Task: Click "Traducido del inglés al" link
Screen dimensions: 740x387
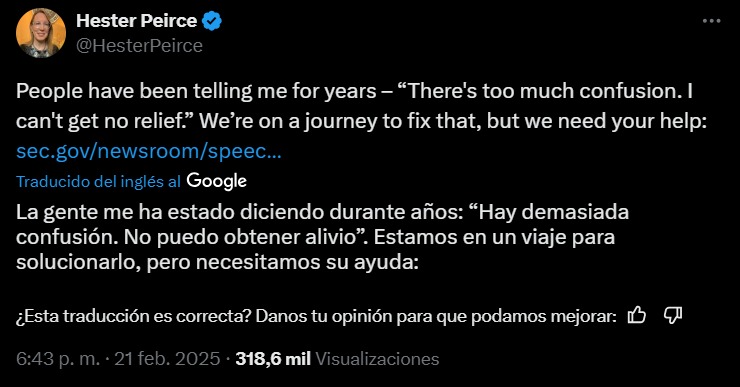Action: tap(98, 182)
